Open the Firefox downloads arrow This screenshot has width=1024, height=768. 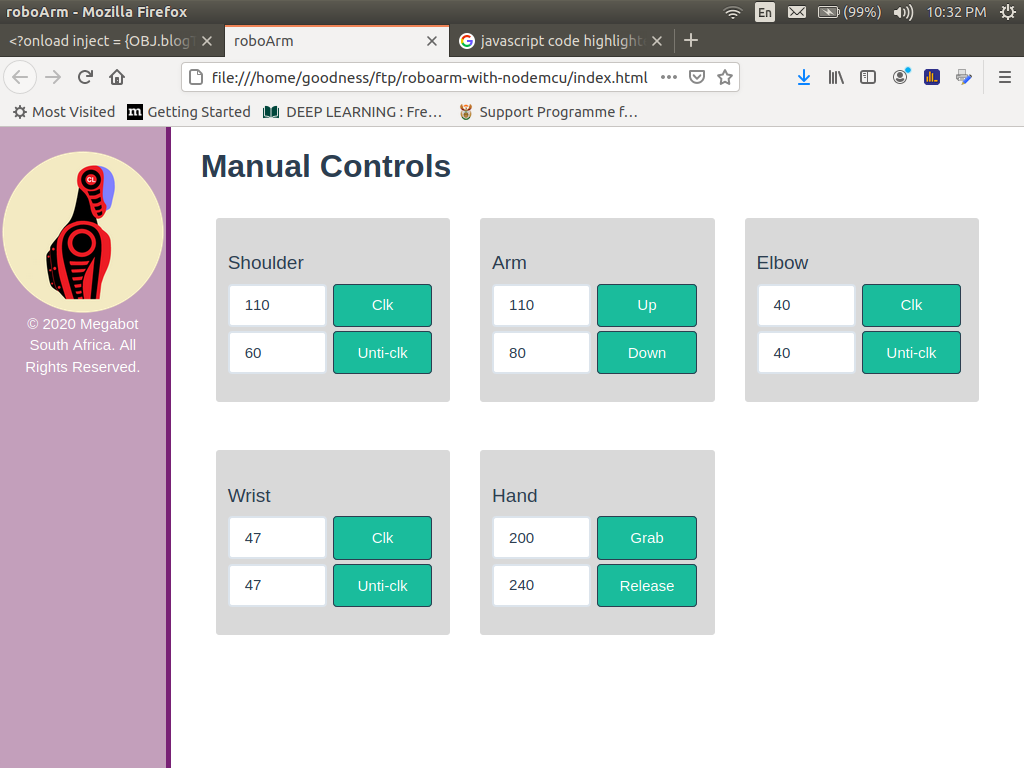click(x=804, y=77)
